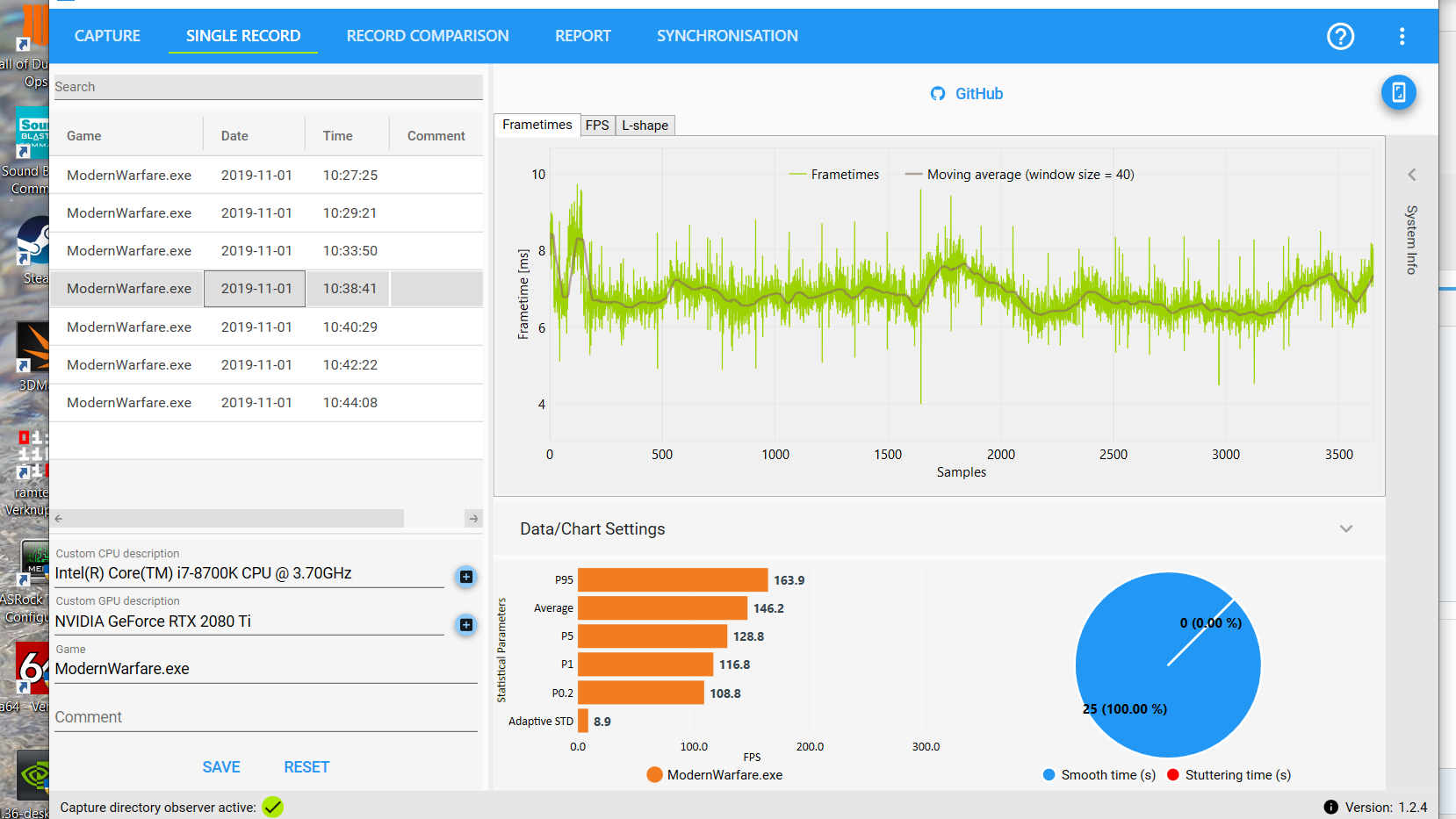Click the P95 bar showing 163.9
The image size is (1456, 819).
(673, 580)
